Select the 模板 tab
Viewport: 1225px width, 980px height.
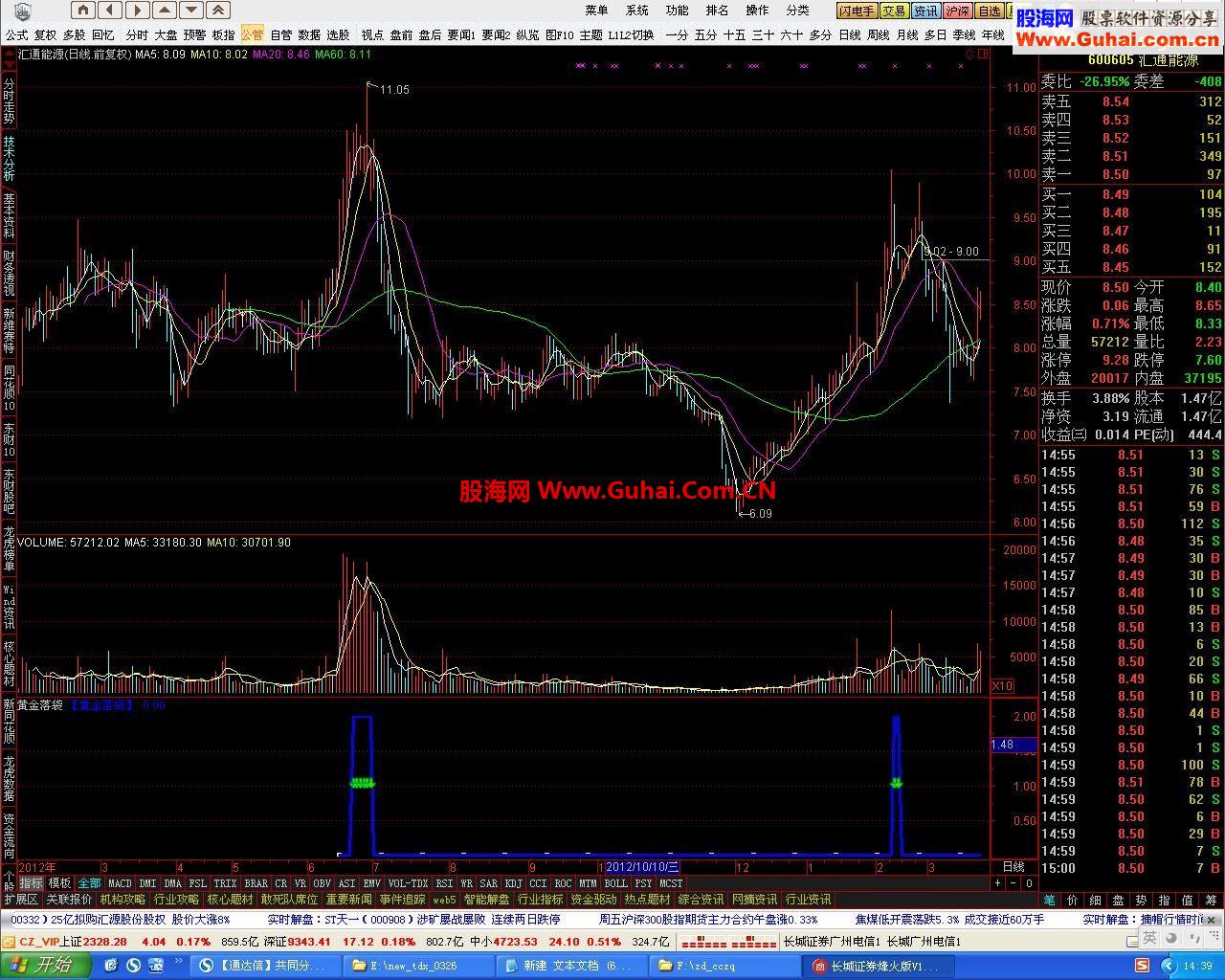(59, 883)
